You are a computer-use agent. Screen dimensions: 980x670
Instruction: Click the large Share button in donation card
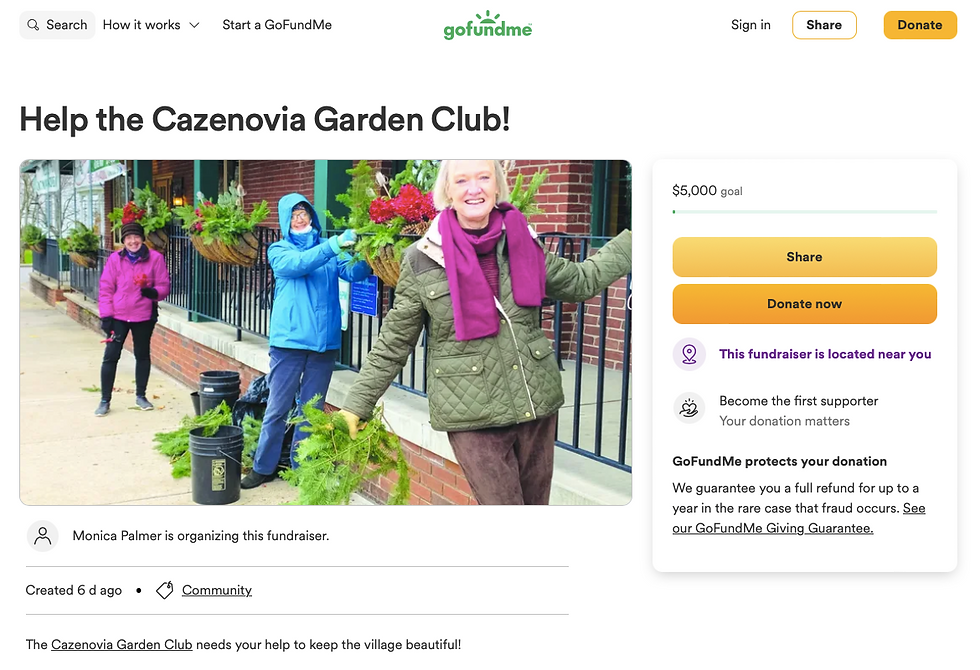[804, 257]
